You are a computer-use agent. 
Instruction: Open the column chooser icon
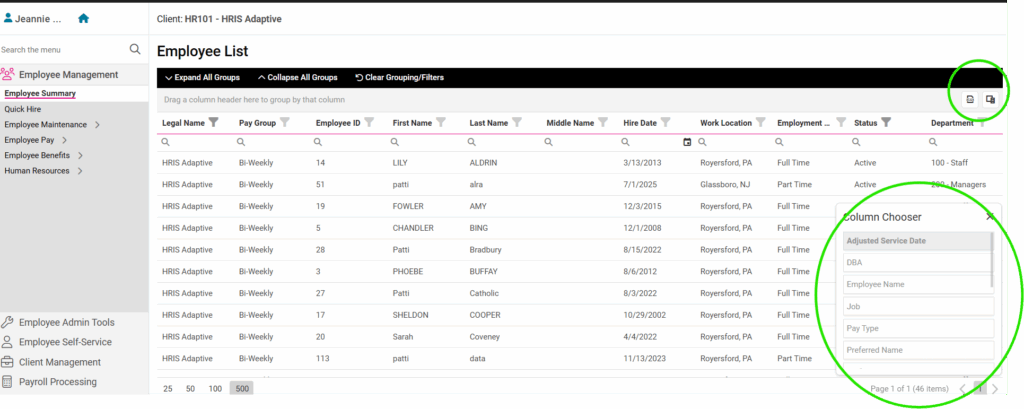coord(990,99)
